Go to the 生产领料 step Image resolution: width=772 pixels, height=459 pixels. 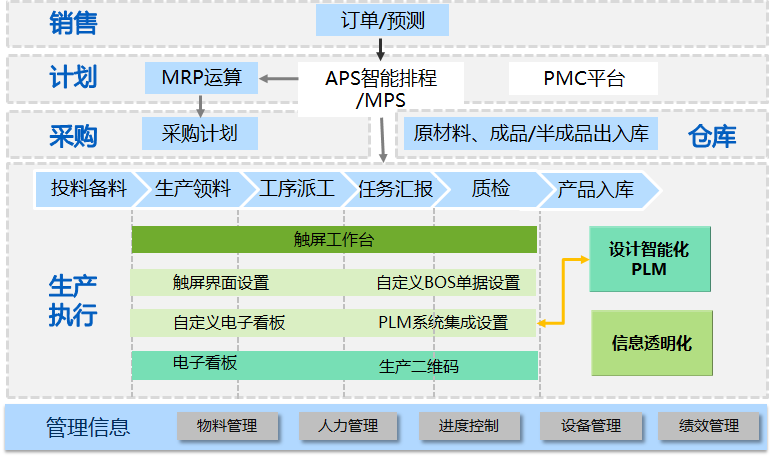(x=193, y=189)
